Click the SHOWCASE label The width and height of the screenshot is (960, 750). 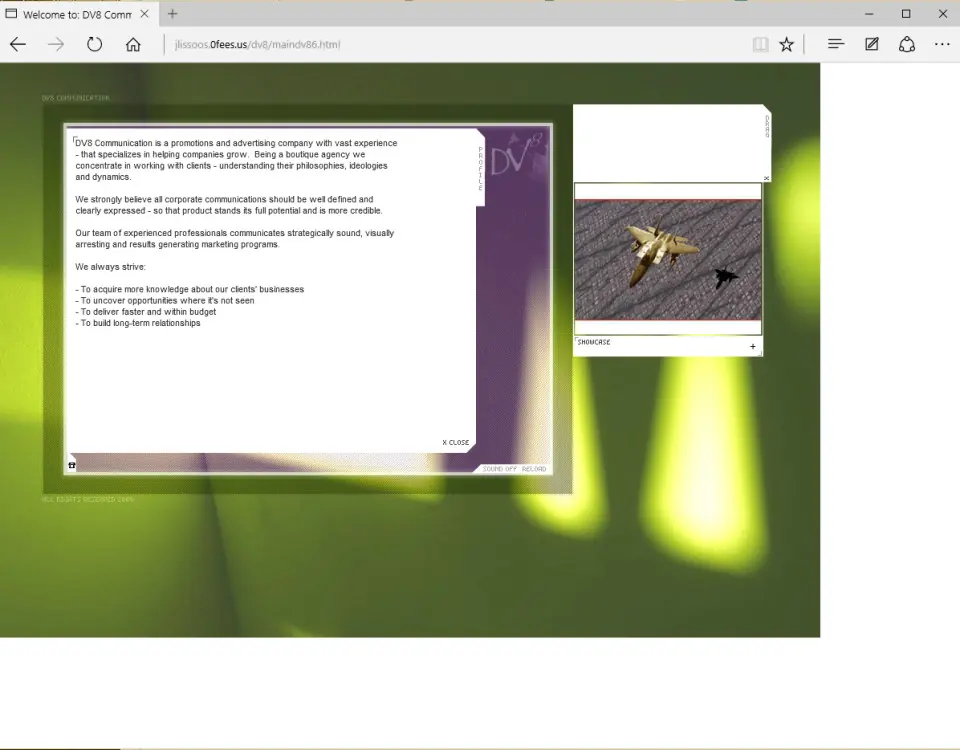pyautogui.click(x=594, y=342)
